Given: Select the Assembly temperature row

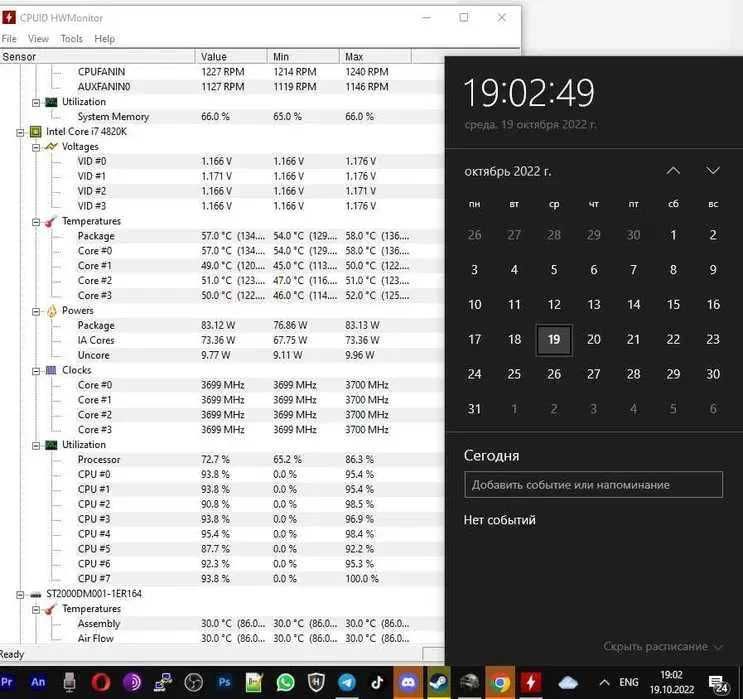Looking at the screenshot, I should 222,624.
